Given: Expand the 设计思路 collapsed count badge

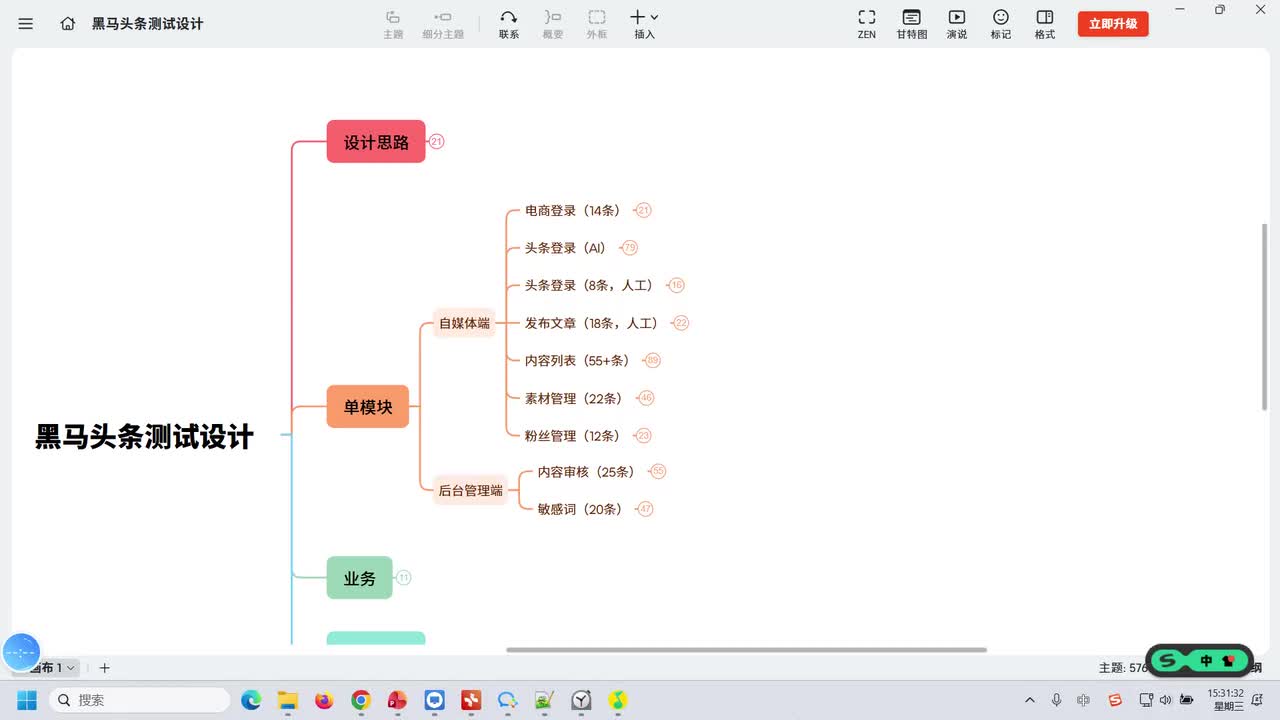Looking at the screenshot, I should [x=436, y=142].
